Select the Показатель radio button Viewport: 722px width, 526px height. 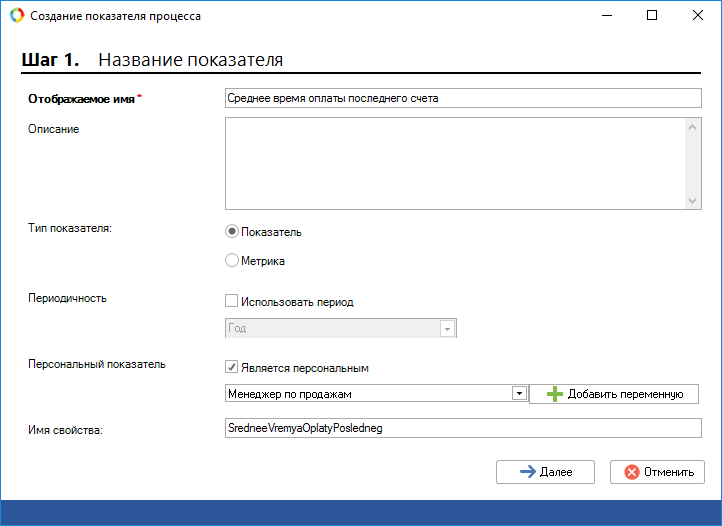(x=232, y=232)
